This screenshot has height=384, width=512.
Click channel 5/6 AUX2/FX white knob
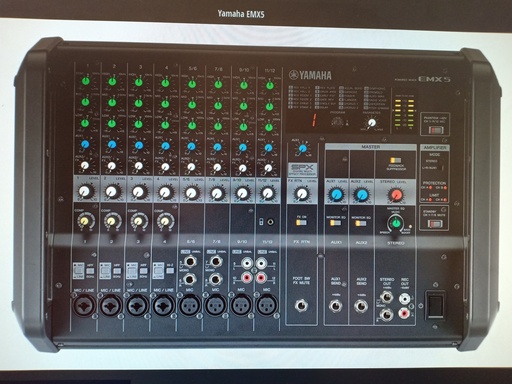tap(191, 167)
